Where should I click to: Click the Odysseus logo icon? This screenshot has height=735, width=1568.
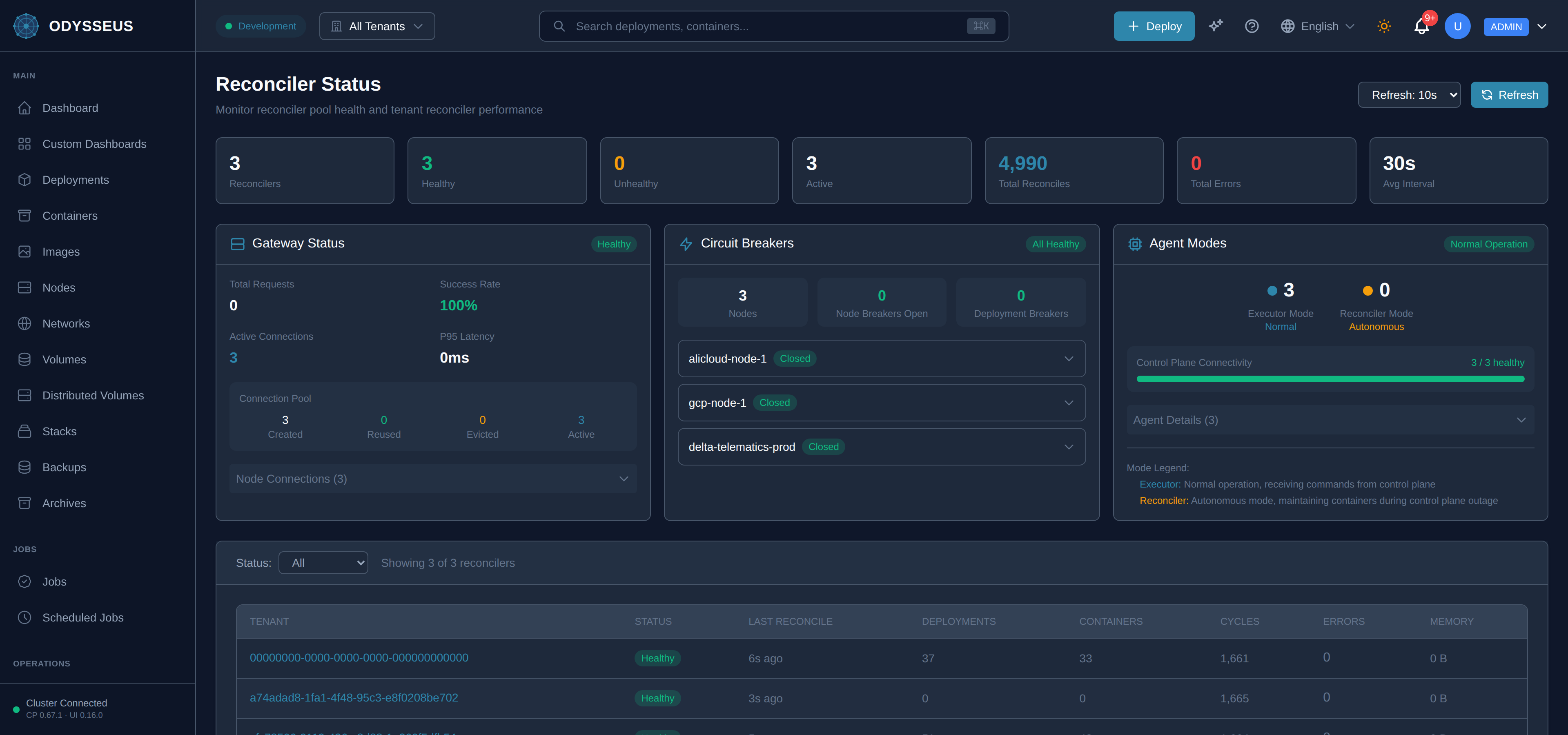[26, 26]
